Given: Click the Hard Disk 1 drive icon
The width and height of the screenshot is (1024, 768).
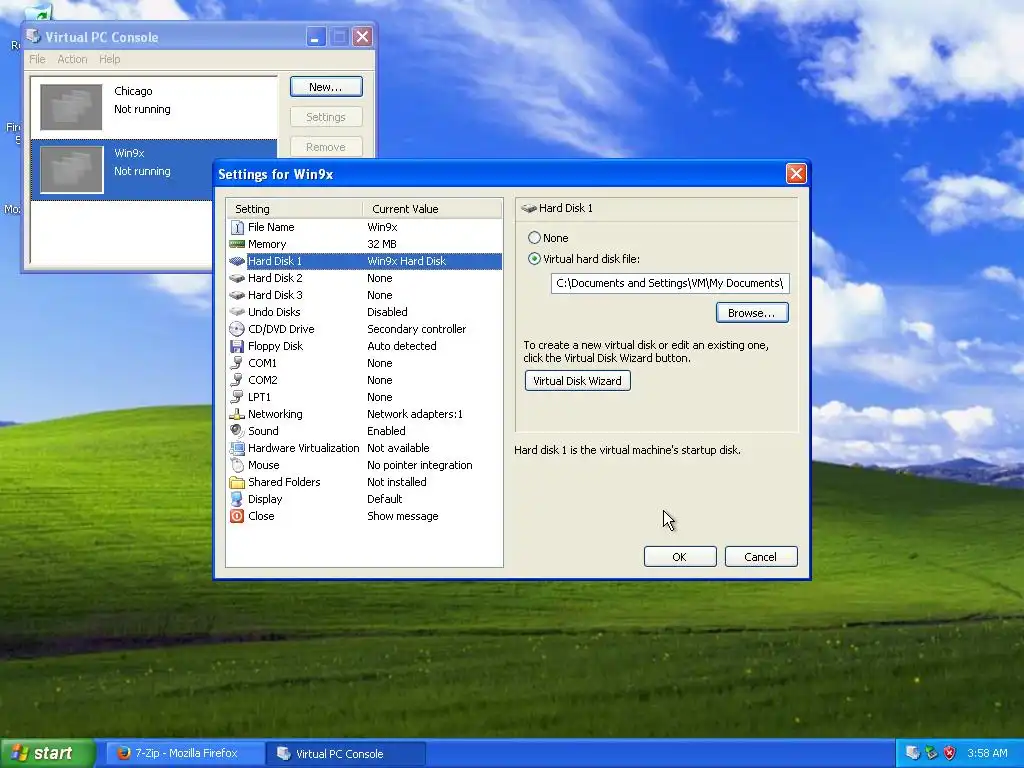Looking at the screenshot, I should pos(237,261).
